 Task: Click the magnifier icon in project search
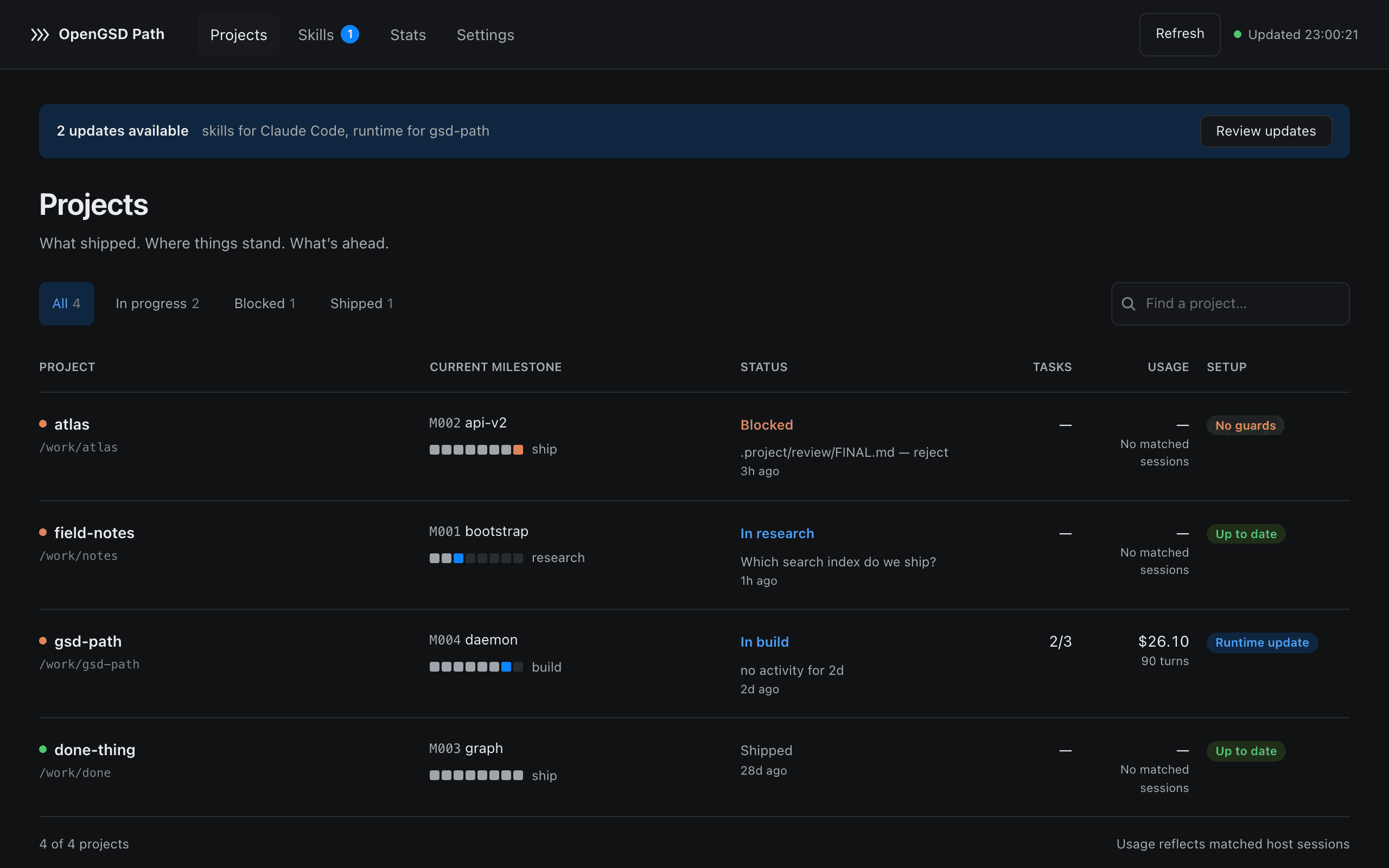(x=1128, y=304)
